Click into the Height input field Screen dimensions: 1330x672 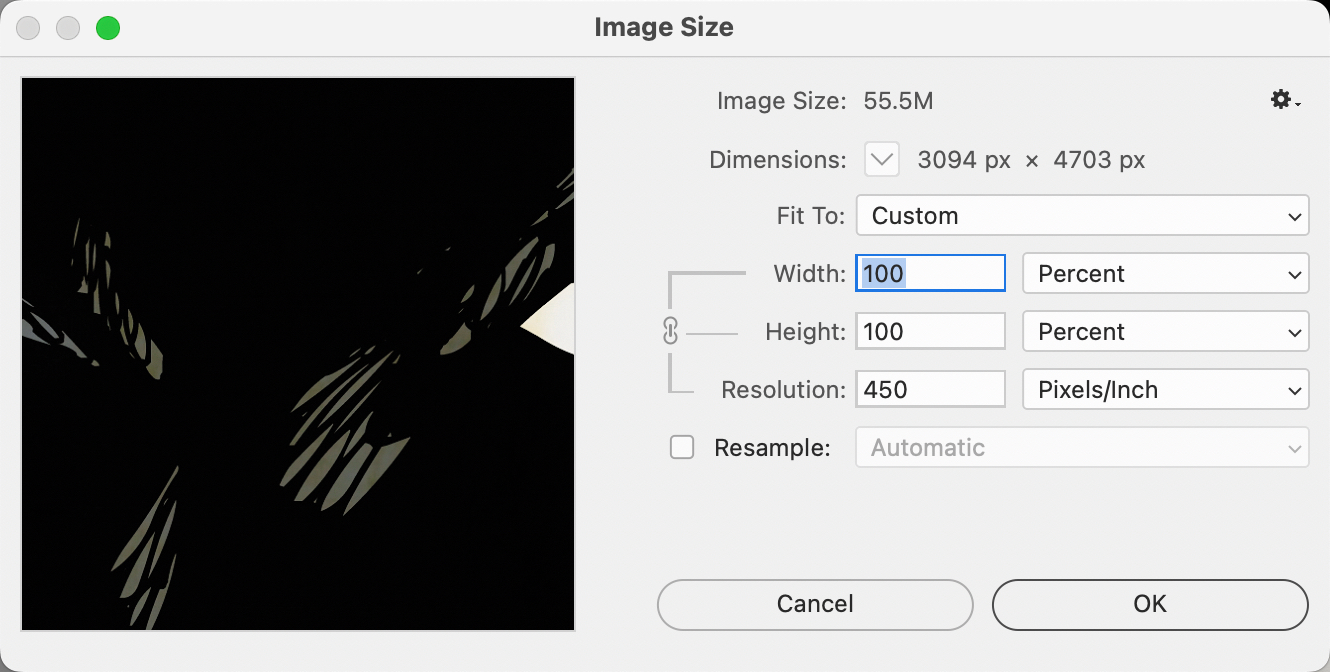tap(930, 332)
